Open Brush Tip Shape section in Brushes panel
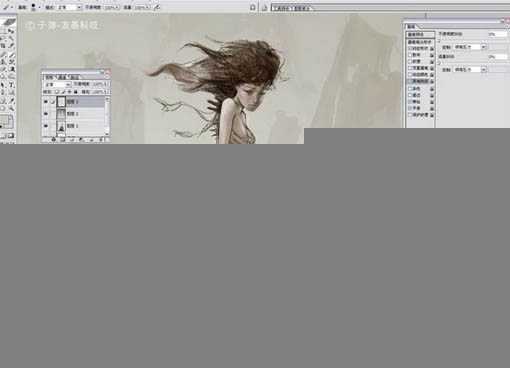 click(420, 42)
